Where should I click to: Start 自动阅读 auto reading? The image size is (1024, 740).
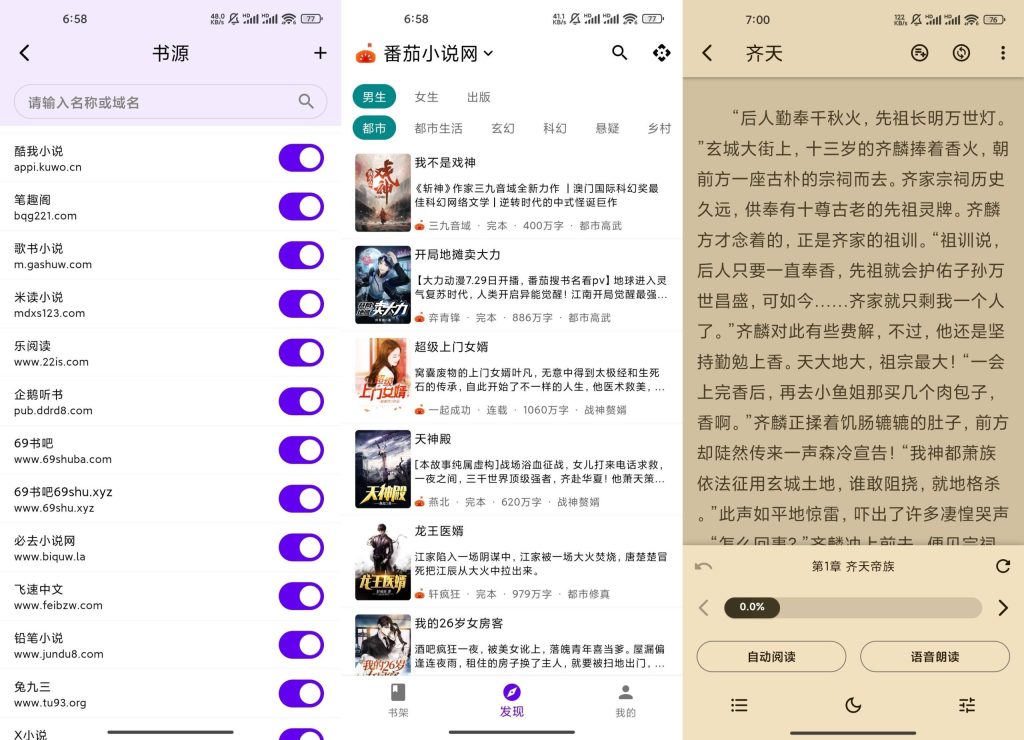[771, 656]
